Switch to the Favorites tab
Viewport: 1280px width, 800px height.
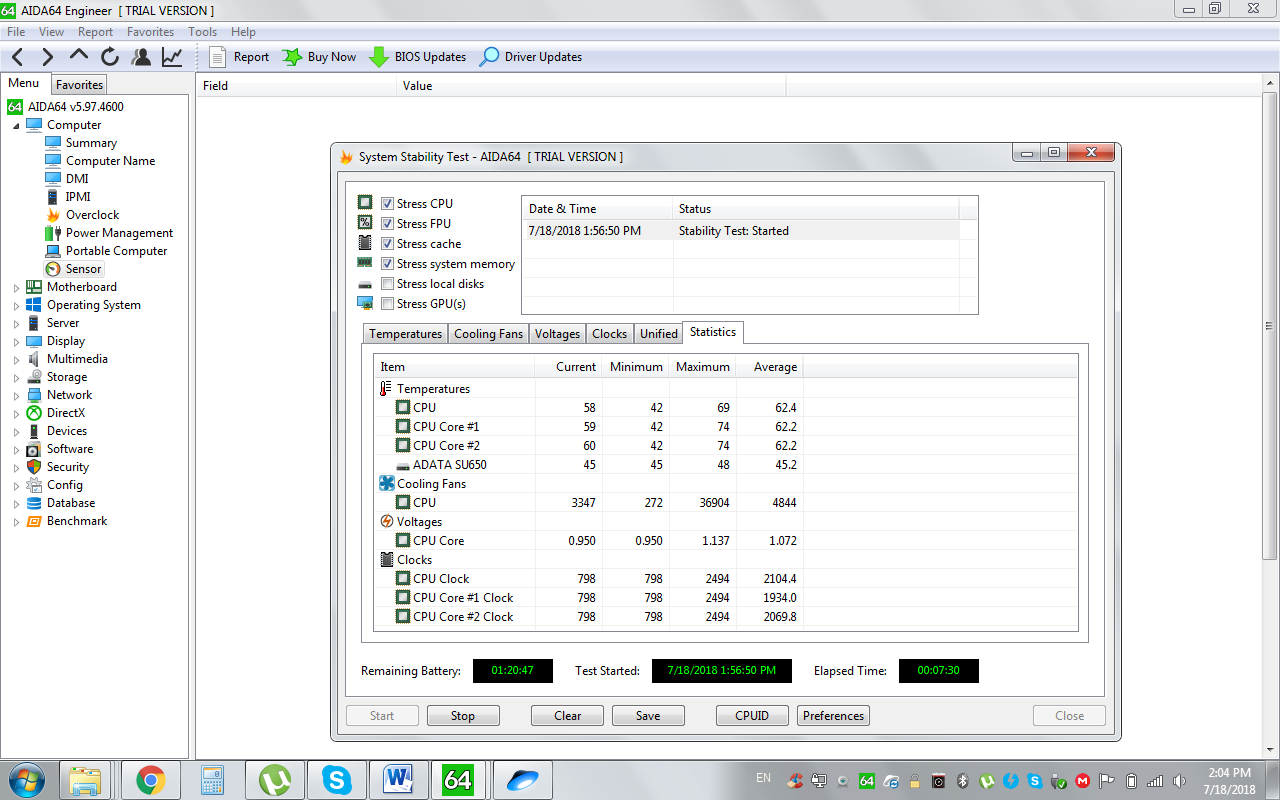[79, 85]
